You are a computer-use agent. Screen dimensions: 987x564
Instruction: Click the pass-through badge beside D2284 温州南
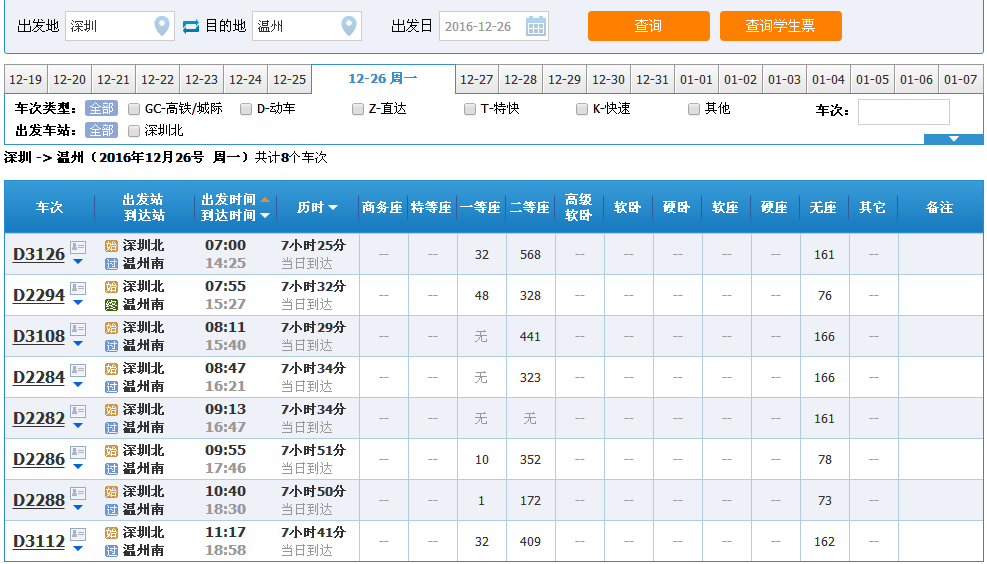(111, 386)
